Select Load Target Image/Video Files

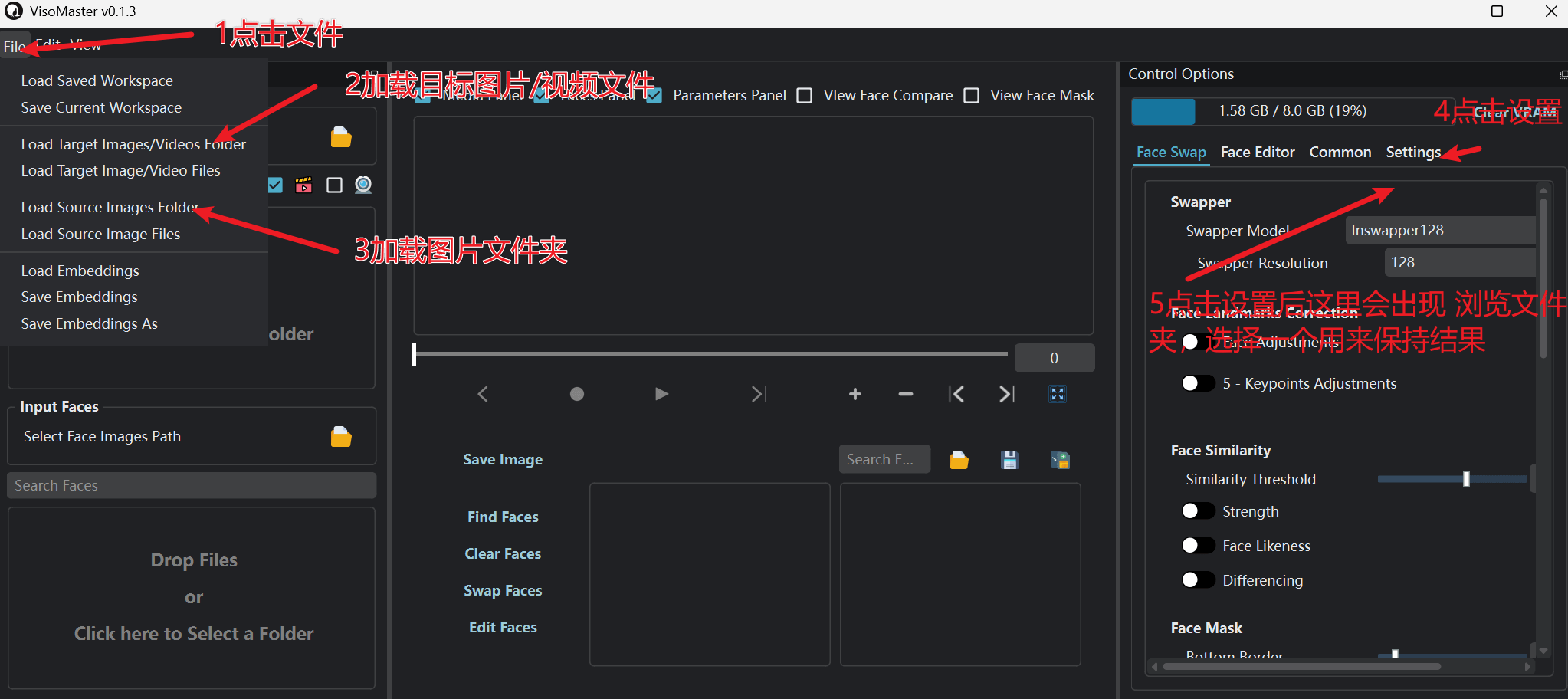(120, 170)
